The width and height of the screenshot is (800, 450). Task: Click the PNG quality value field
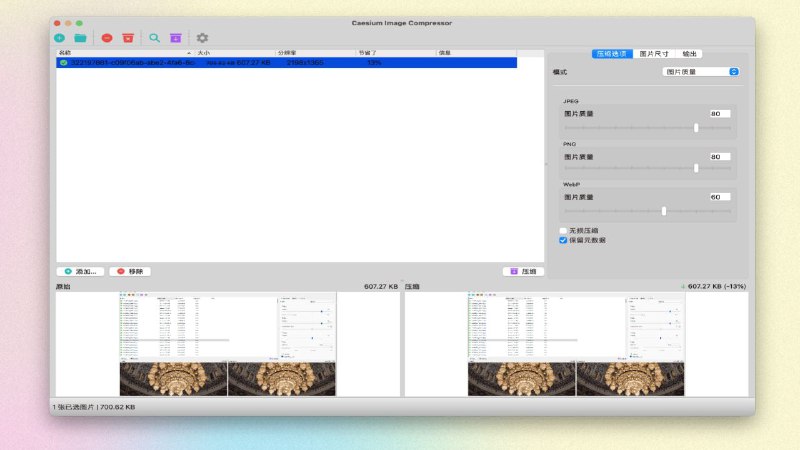pyautogui.click(x=719, y=157)
